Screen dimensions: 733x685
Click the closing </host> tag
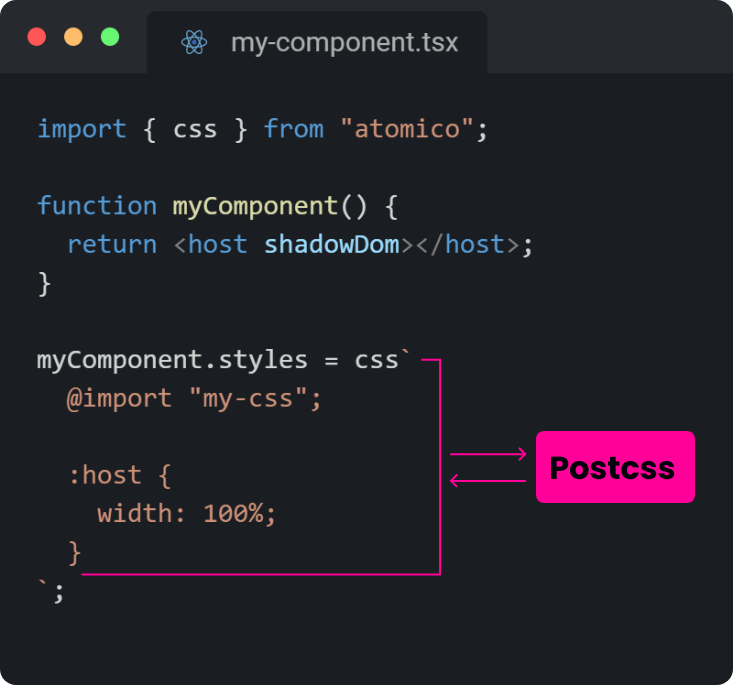tap(467, 245)
